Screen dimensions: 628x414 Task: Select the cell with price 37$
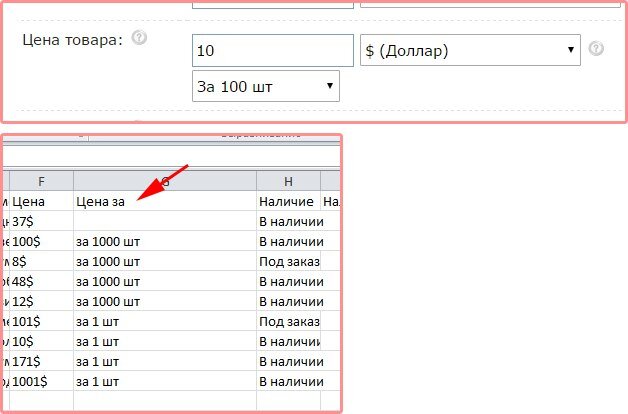41,221
